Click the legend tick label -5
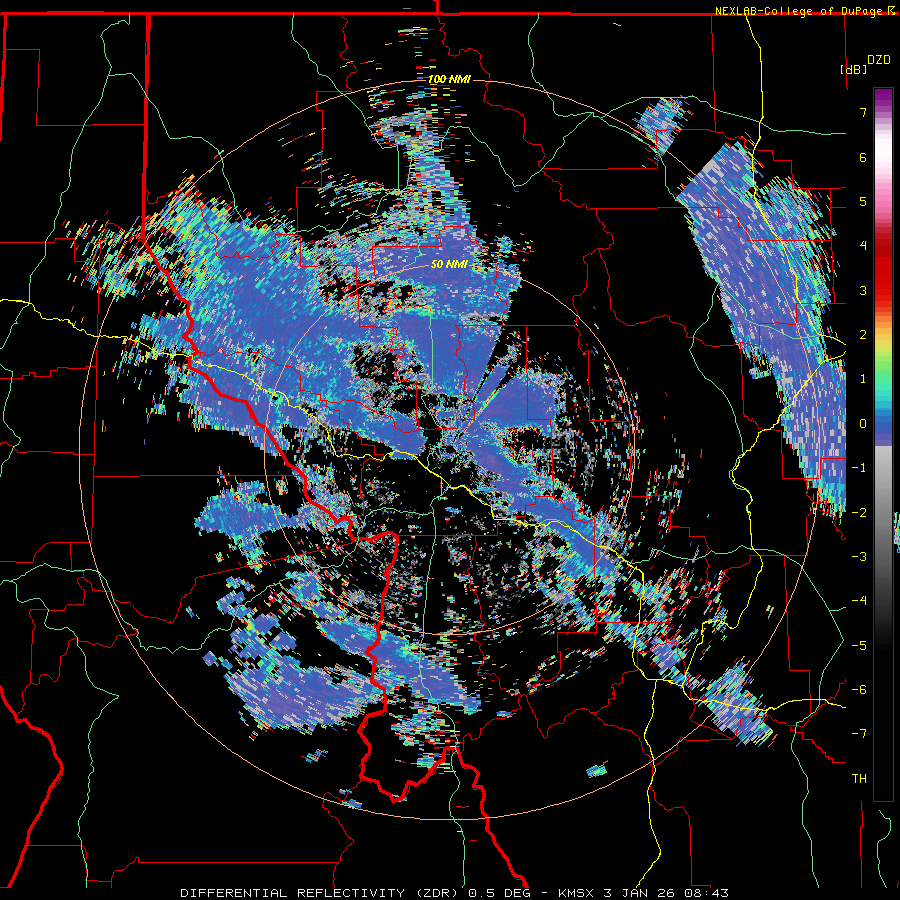 (x=859, y=646)
